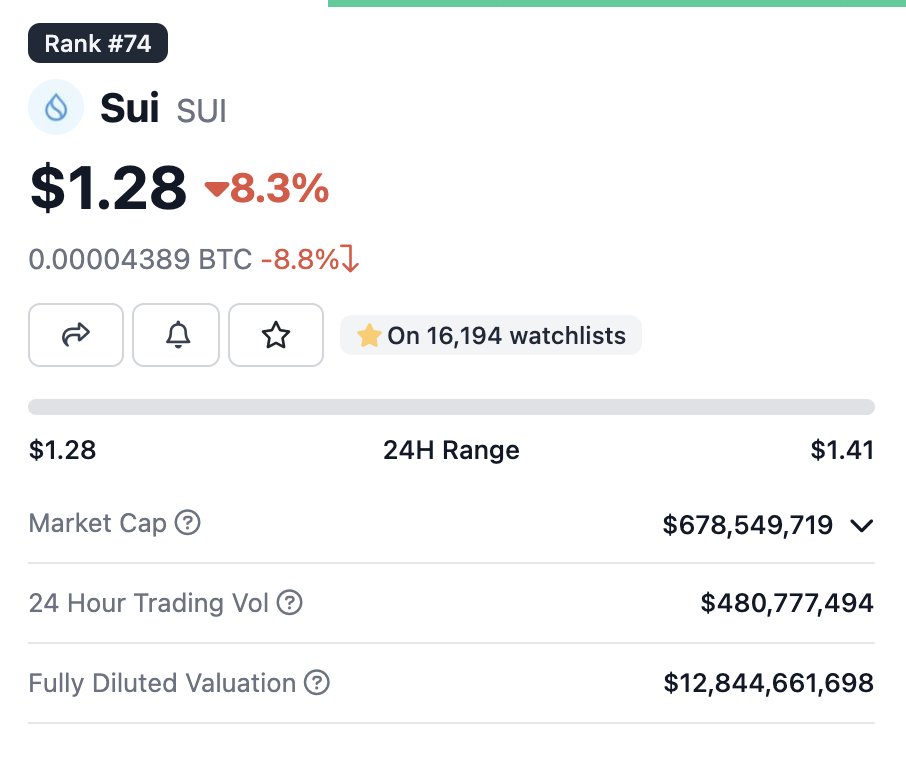Click the BTC price switch arrow icon
This screenshot has height=764, width=906.
(x=350, y=258)
